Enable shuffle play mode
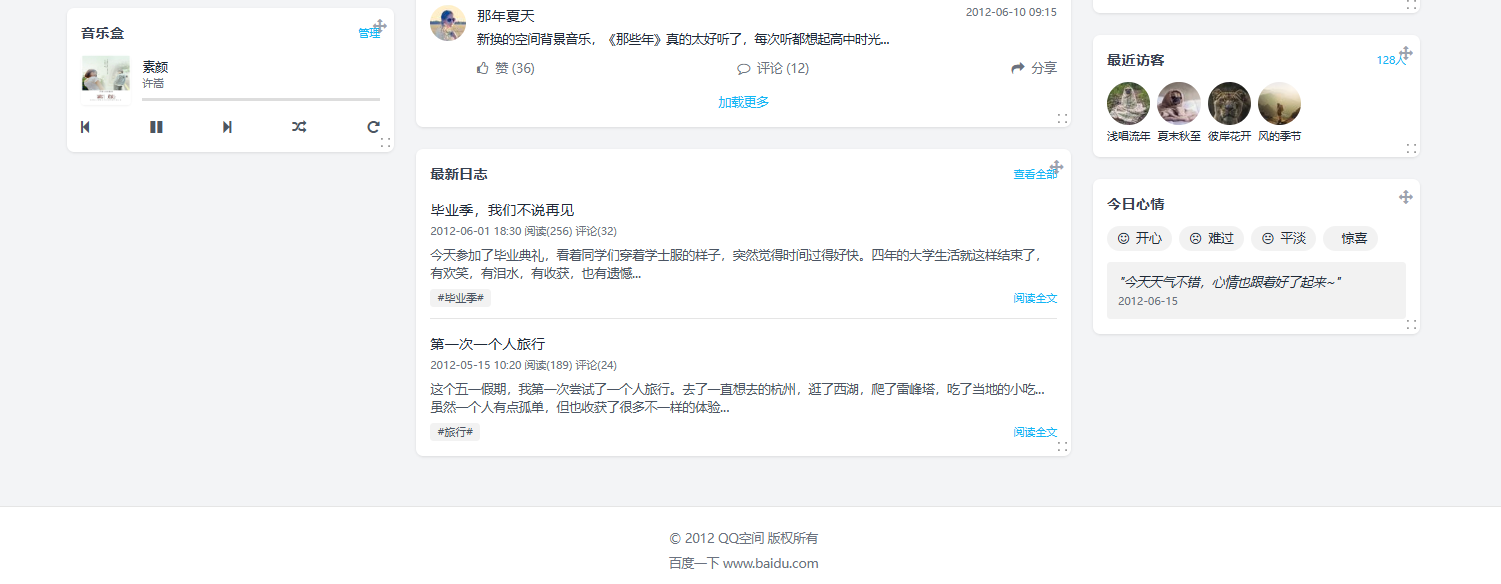The width and height of the screenshot is (1501, 584). [x=298, y=127]
